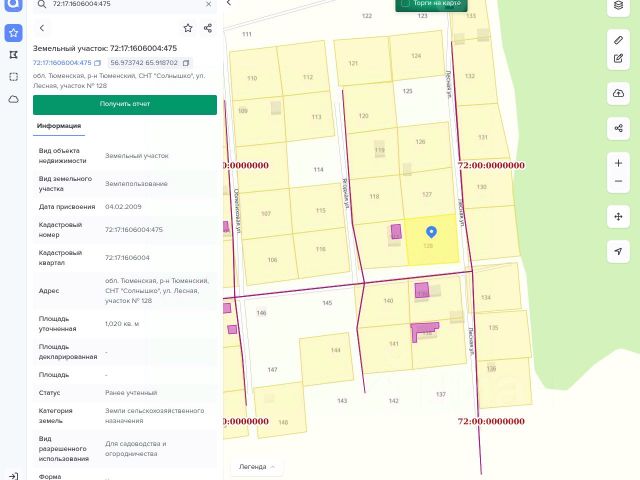The width and height of the screenshot is (640, 480).
Task: Open favorites star in left sidebar
Action: [13, 33]
